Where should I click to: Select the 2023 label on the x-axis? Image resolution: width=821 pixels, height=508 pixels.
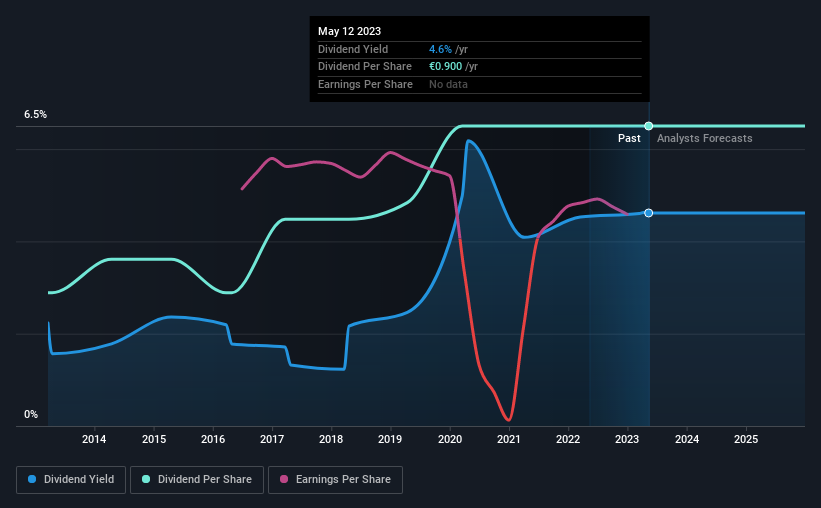627,439
